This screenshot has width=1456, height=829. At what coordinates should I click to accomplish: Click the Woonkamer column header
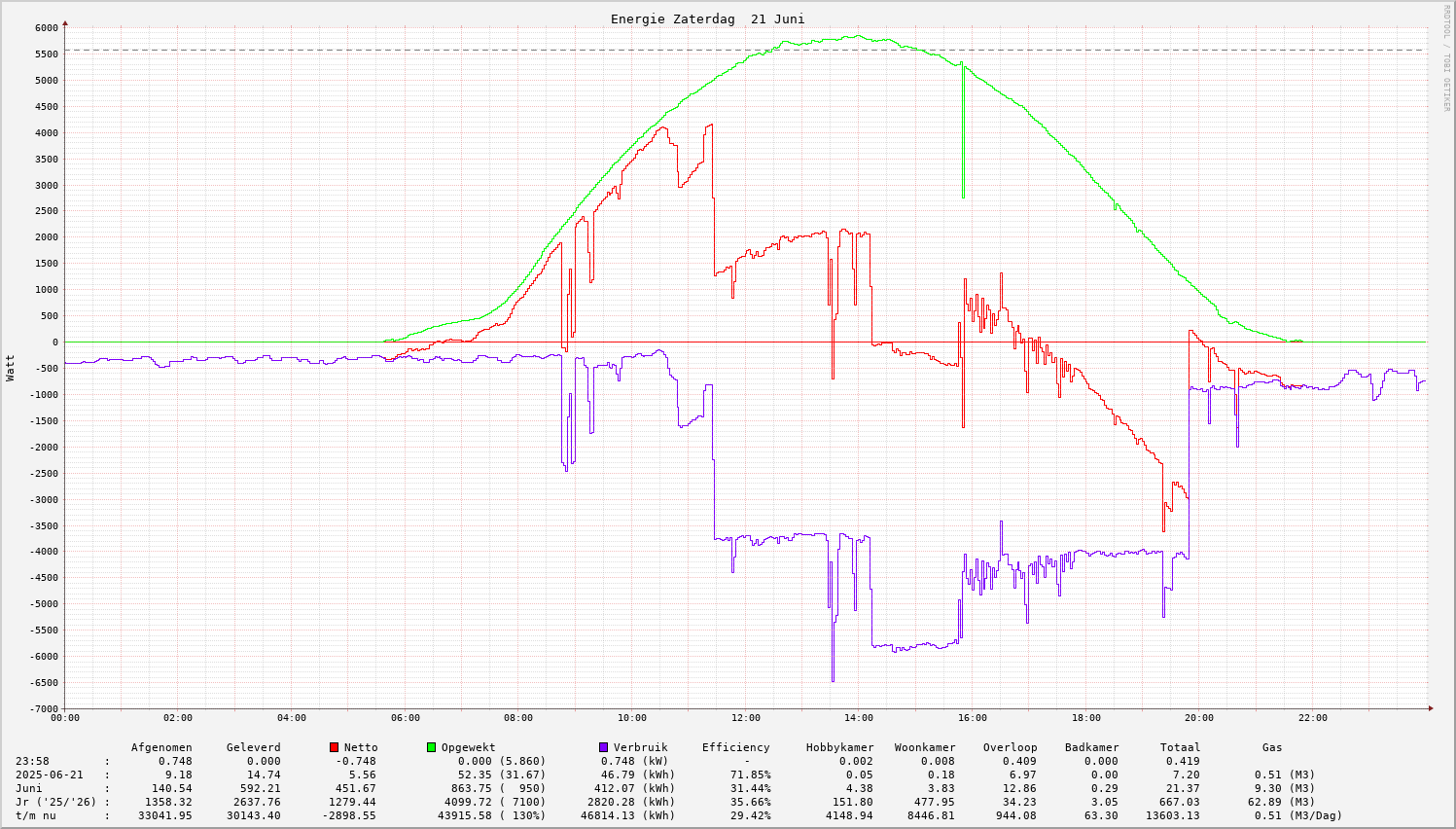coord(925,747)
